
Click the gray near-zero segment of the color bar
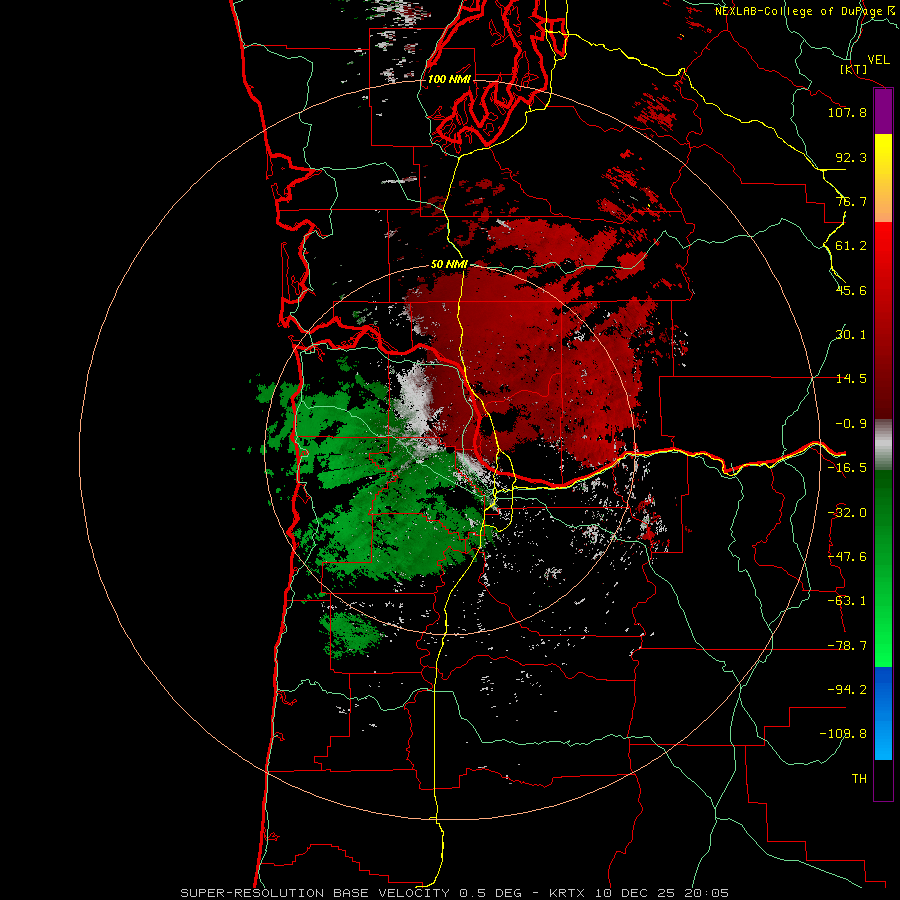(883, 445)
